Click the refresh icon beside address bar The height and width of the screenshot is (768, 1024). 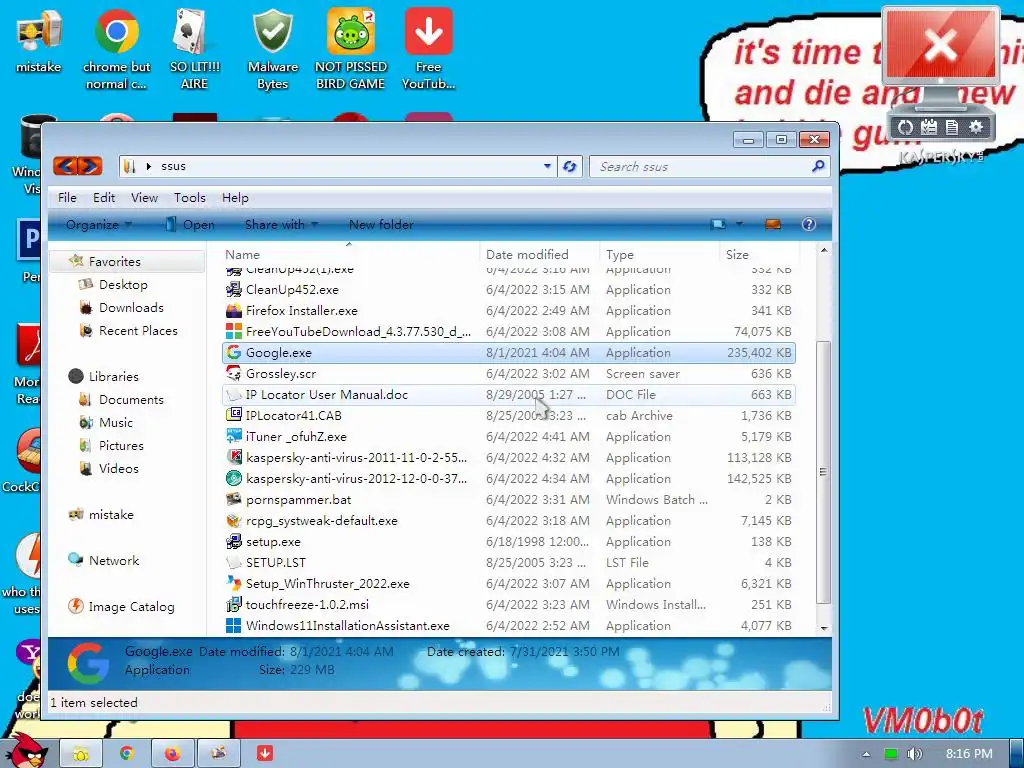point(569,167)
